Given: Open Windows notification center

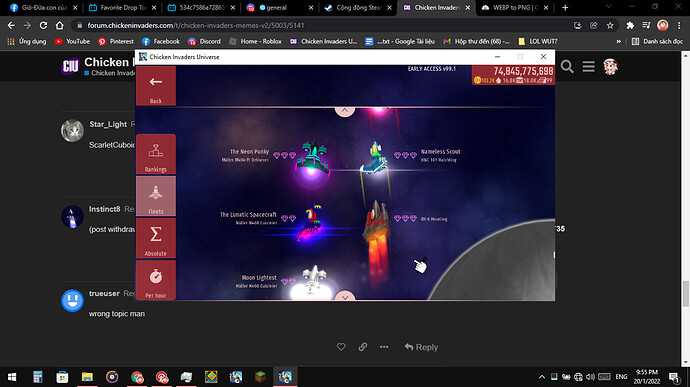Looking at the screenshot, I should 674,377.
